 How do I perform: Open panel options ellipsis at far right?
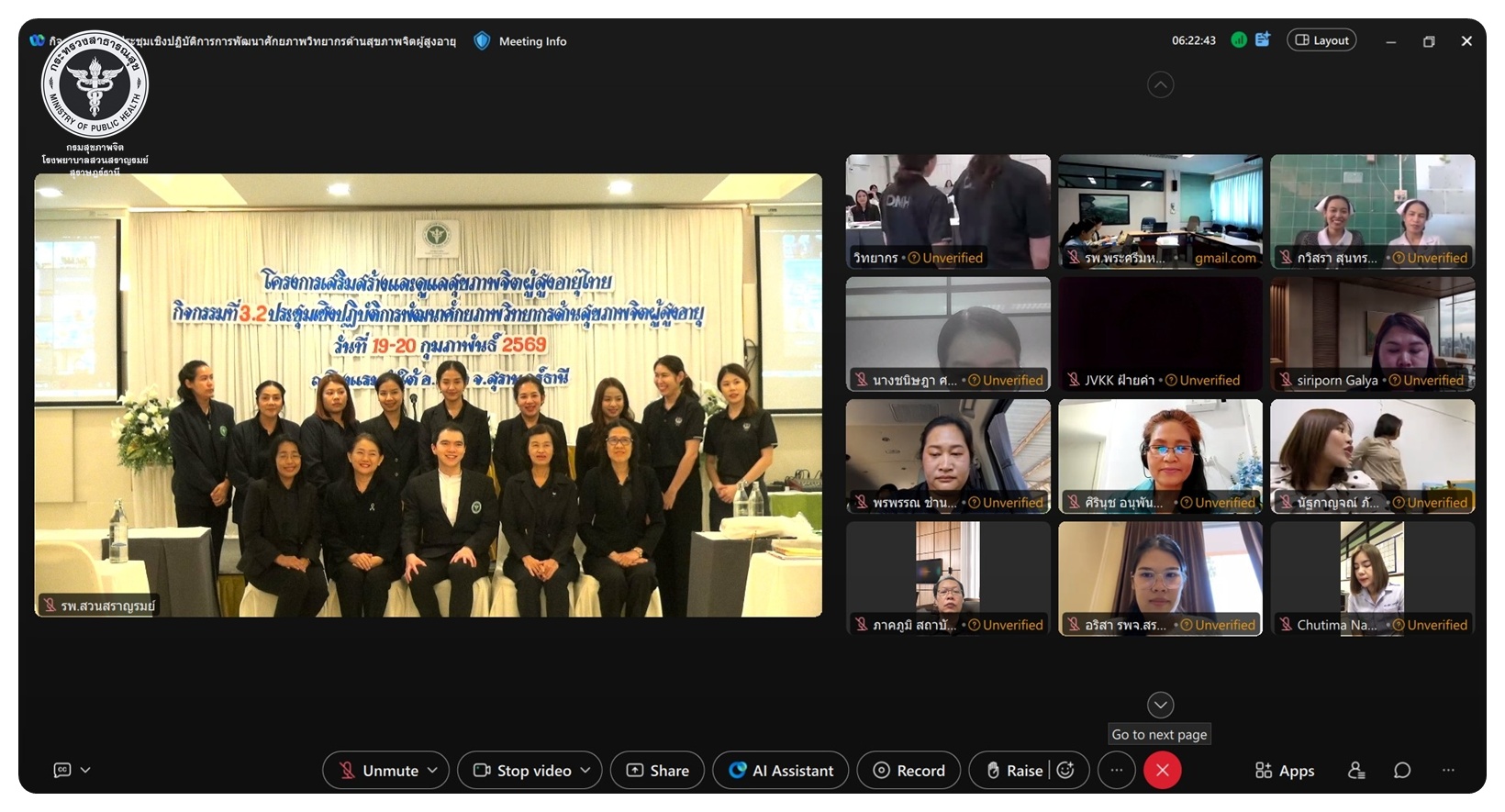(x=1448, y=771)
